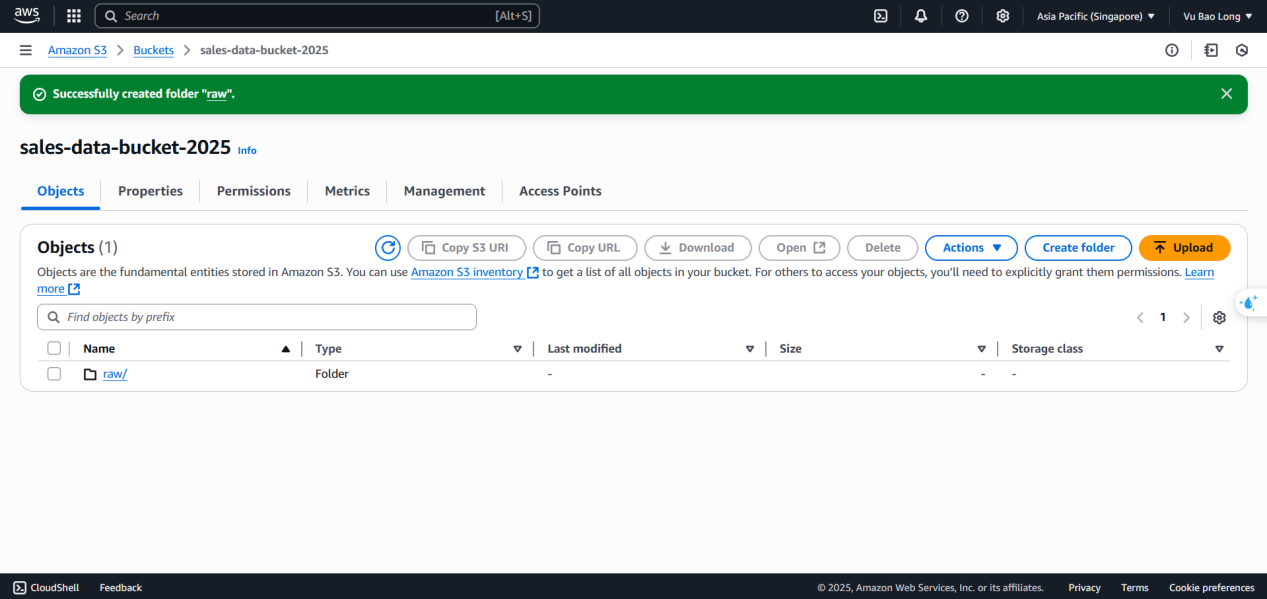
Task: Go to the previous page arrow
Action: (1140, 317)
